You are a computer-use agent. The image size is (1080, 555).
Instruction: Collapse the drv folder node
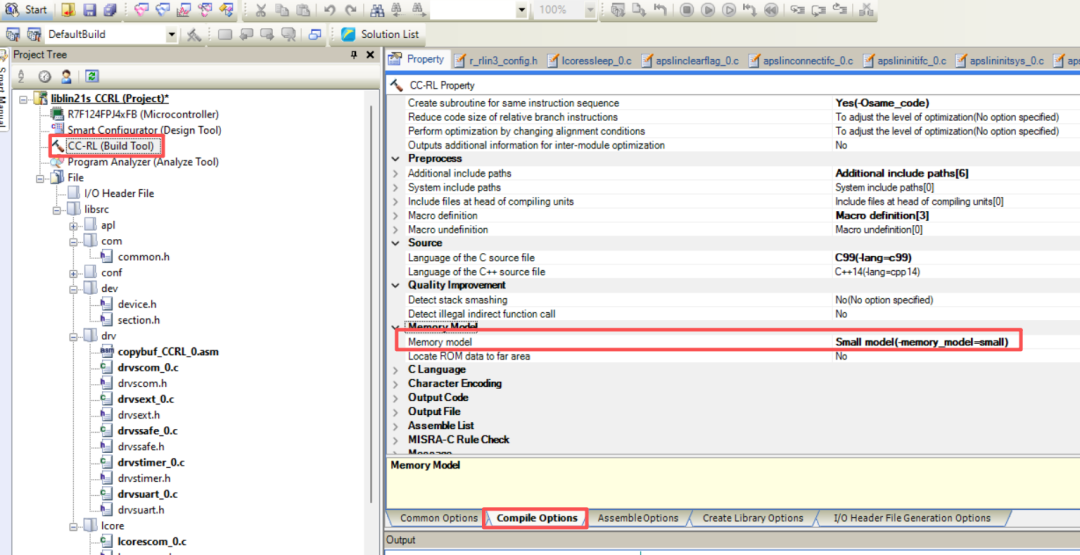pos(74,336)
